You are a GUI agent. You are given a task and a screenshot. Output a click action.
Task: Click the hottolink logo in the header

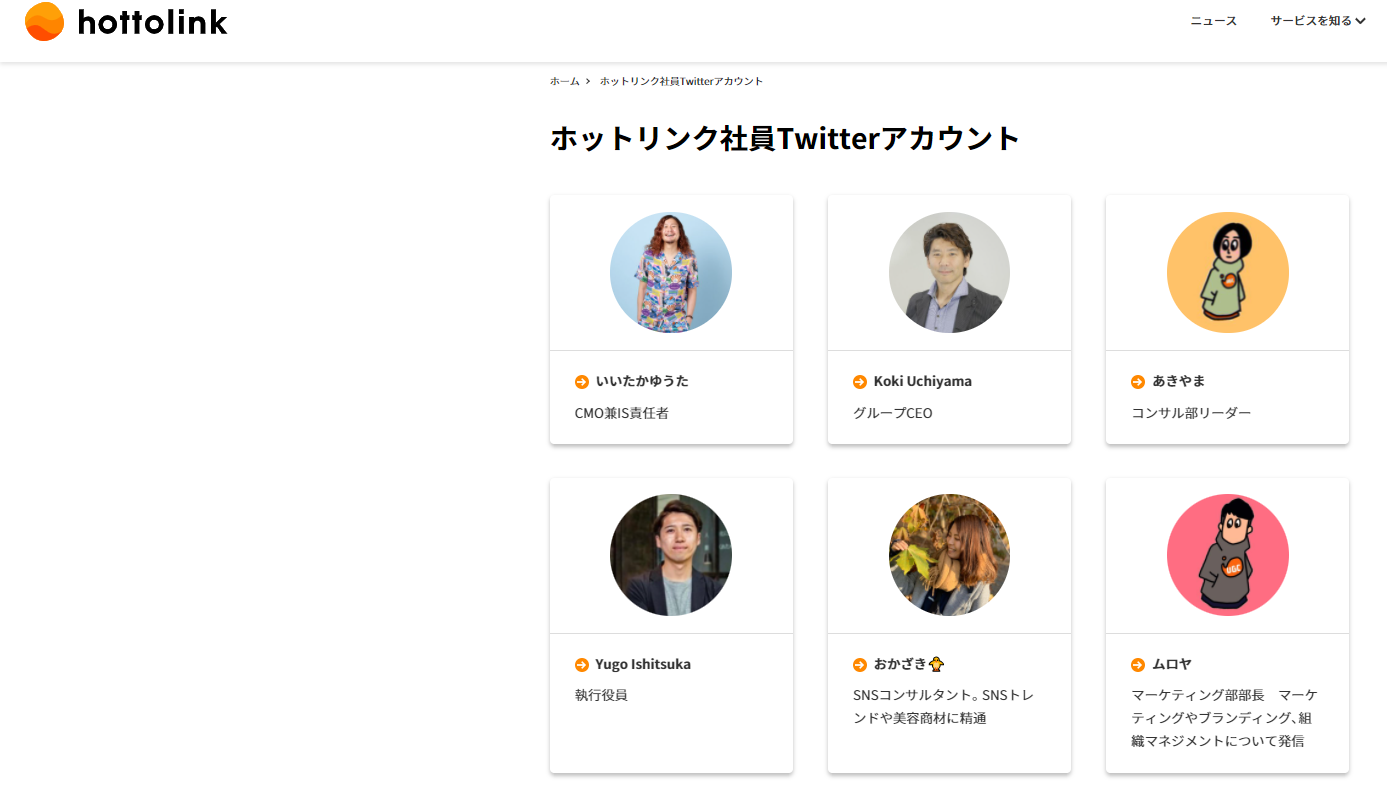click(x=126, y=22)
